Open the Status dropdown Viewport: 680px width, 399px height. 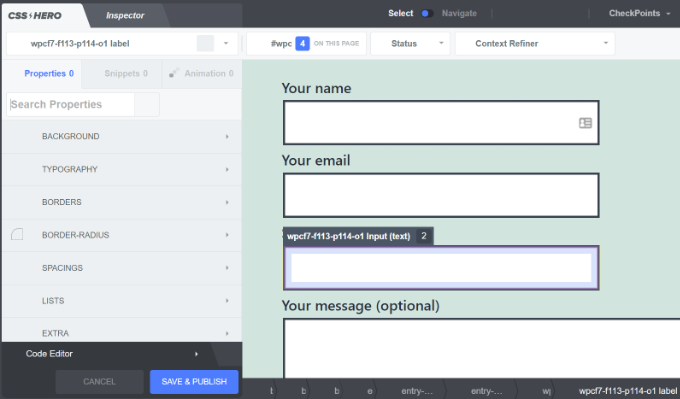pos(410,43)
